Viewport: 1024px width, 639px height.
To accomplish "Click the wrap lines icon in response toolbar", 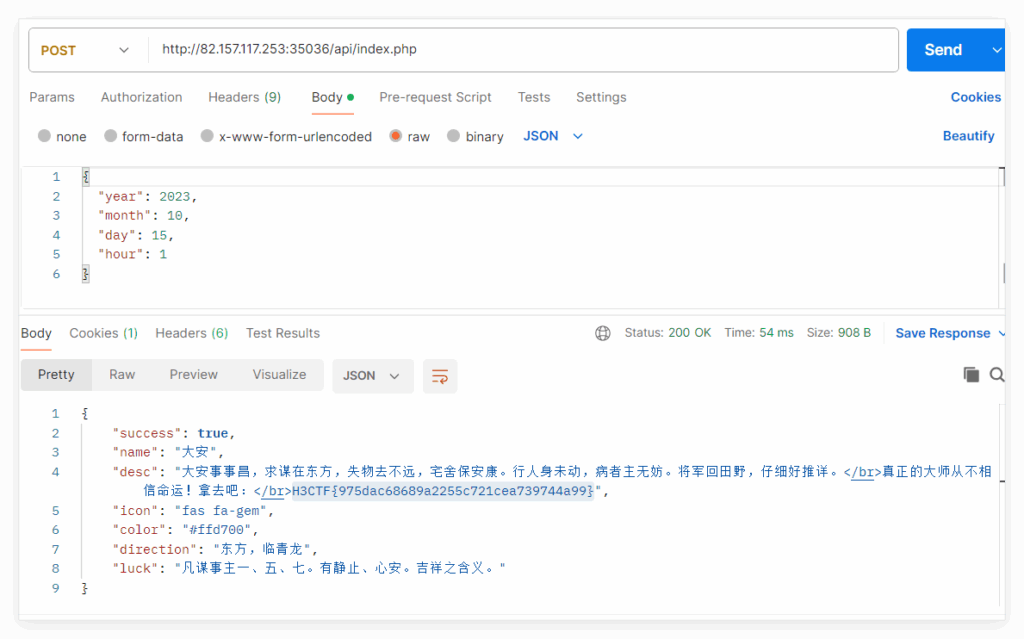I will point(439,376).
